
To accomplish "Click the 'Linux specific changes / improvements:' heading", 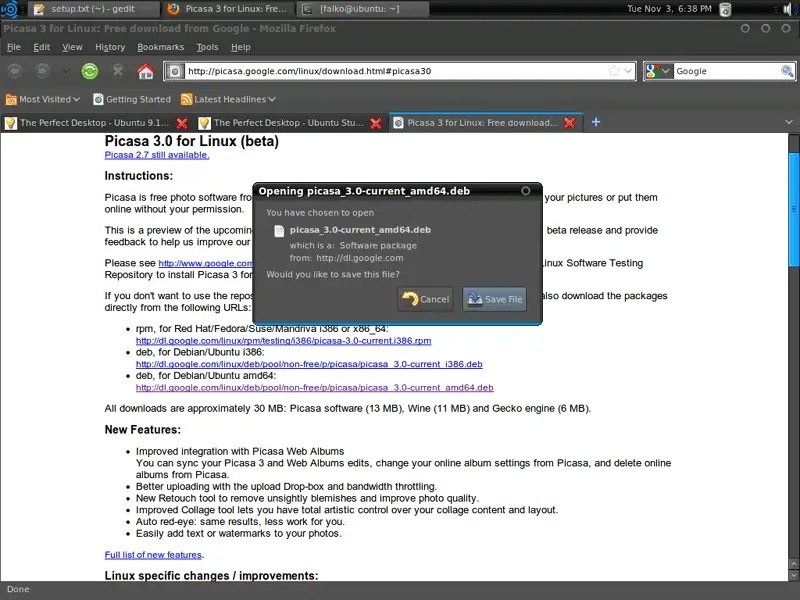I will (211, 576).
